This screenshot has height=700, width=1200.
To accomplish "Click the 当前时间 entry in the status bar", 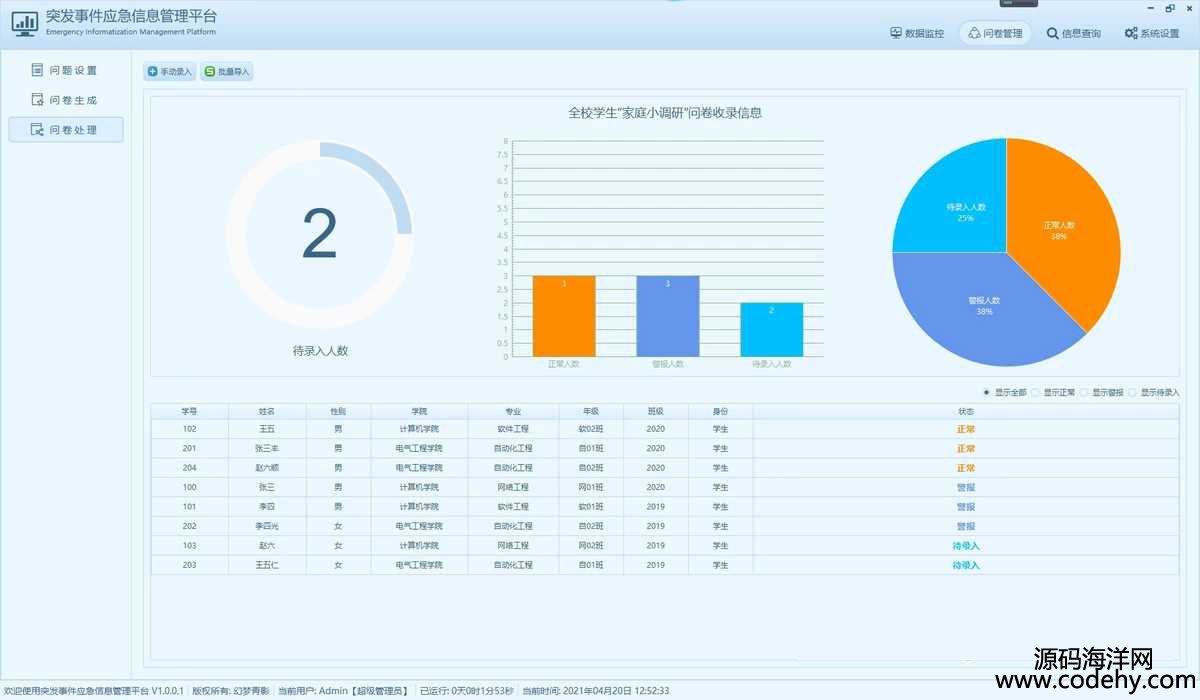I will [596, 691].
